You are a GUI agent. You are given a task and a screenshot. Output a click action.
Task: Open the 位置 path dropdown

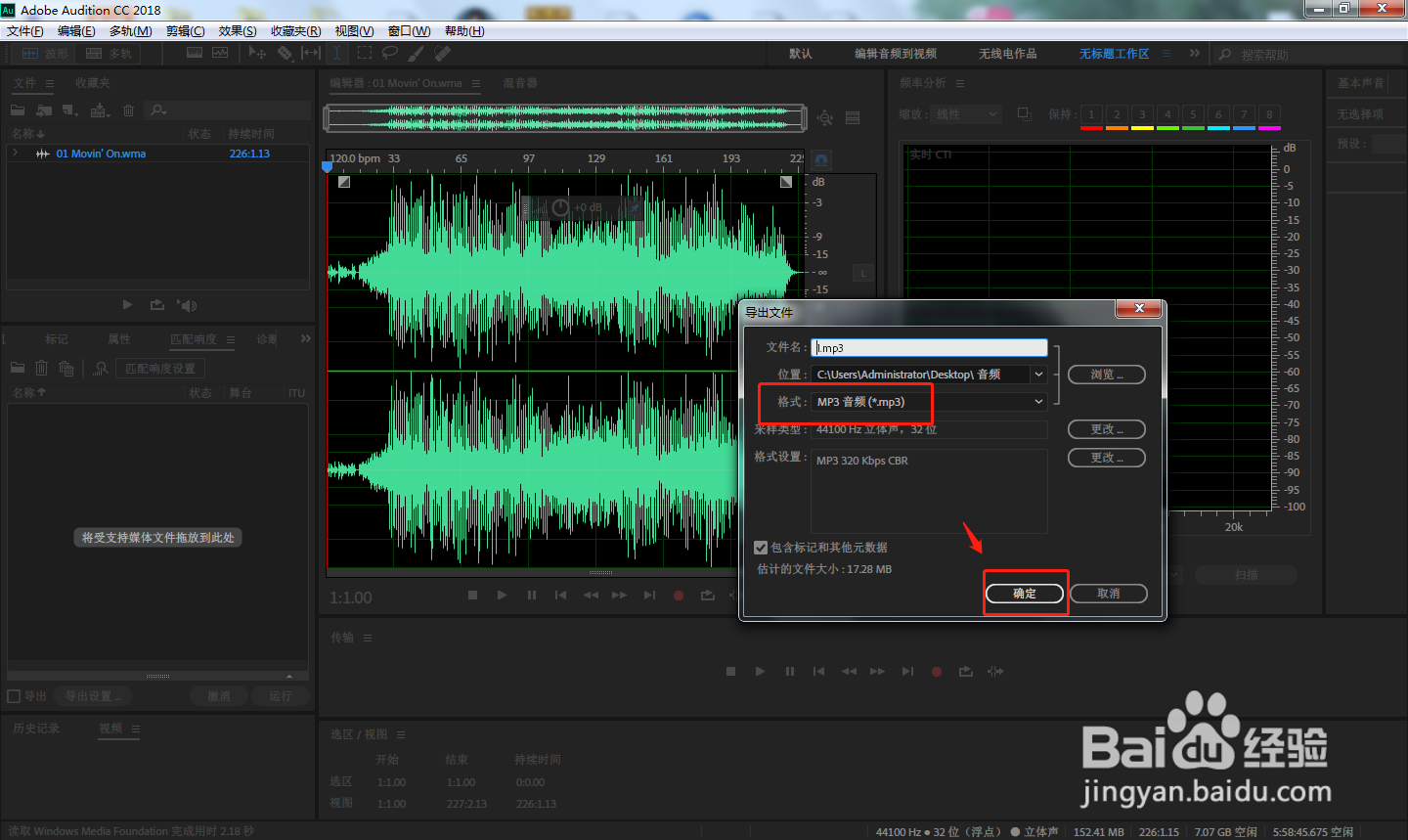coord(1038,375)
